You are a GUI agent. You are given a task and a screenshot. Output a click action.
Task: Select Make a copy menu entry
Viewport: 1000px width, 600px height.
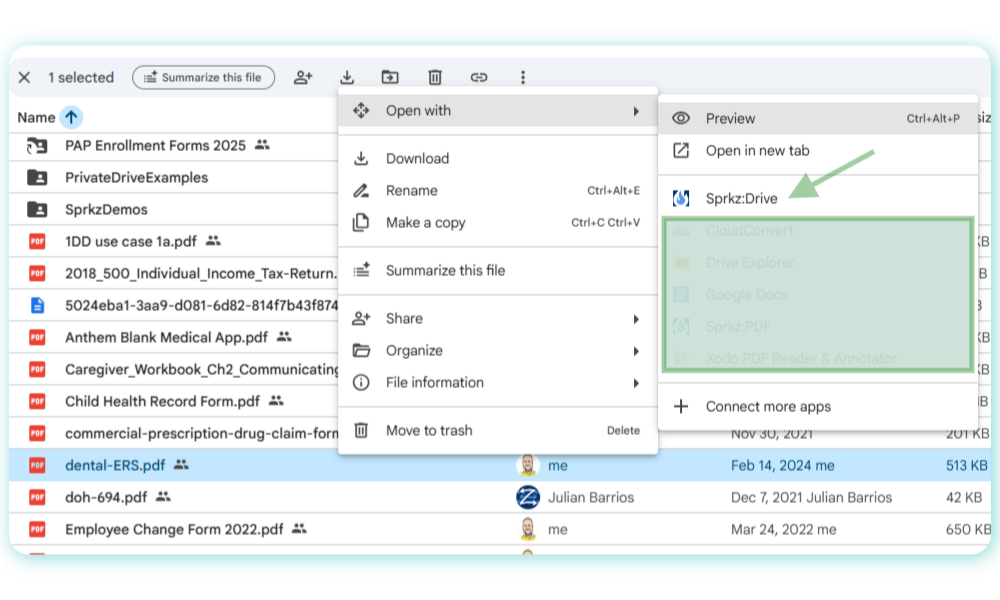click(425, 223)
